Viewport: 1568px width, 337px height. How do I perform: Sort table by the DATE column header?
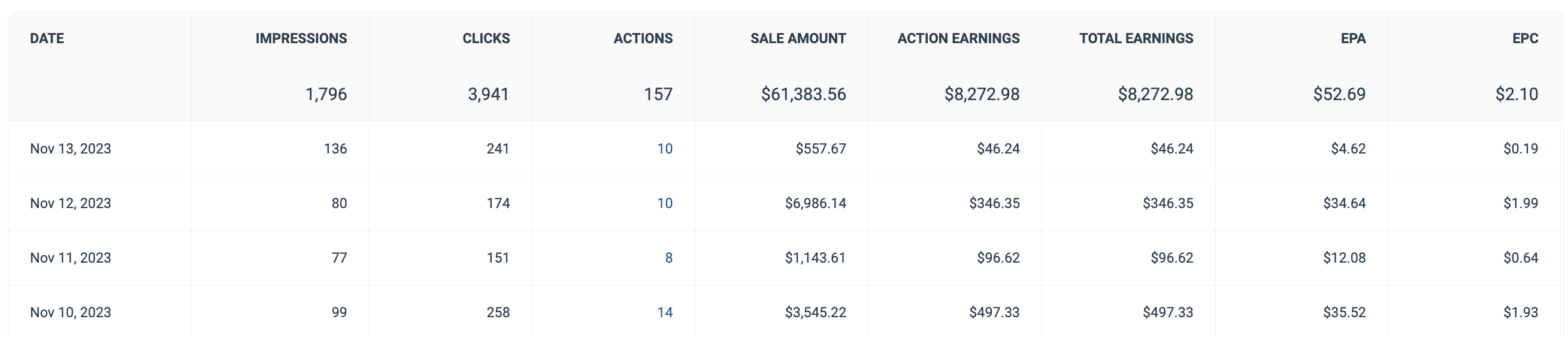point(47,38)
